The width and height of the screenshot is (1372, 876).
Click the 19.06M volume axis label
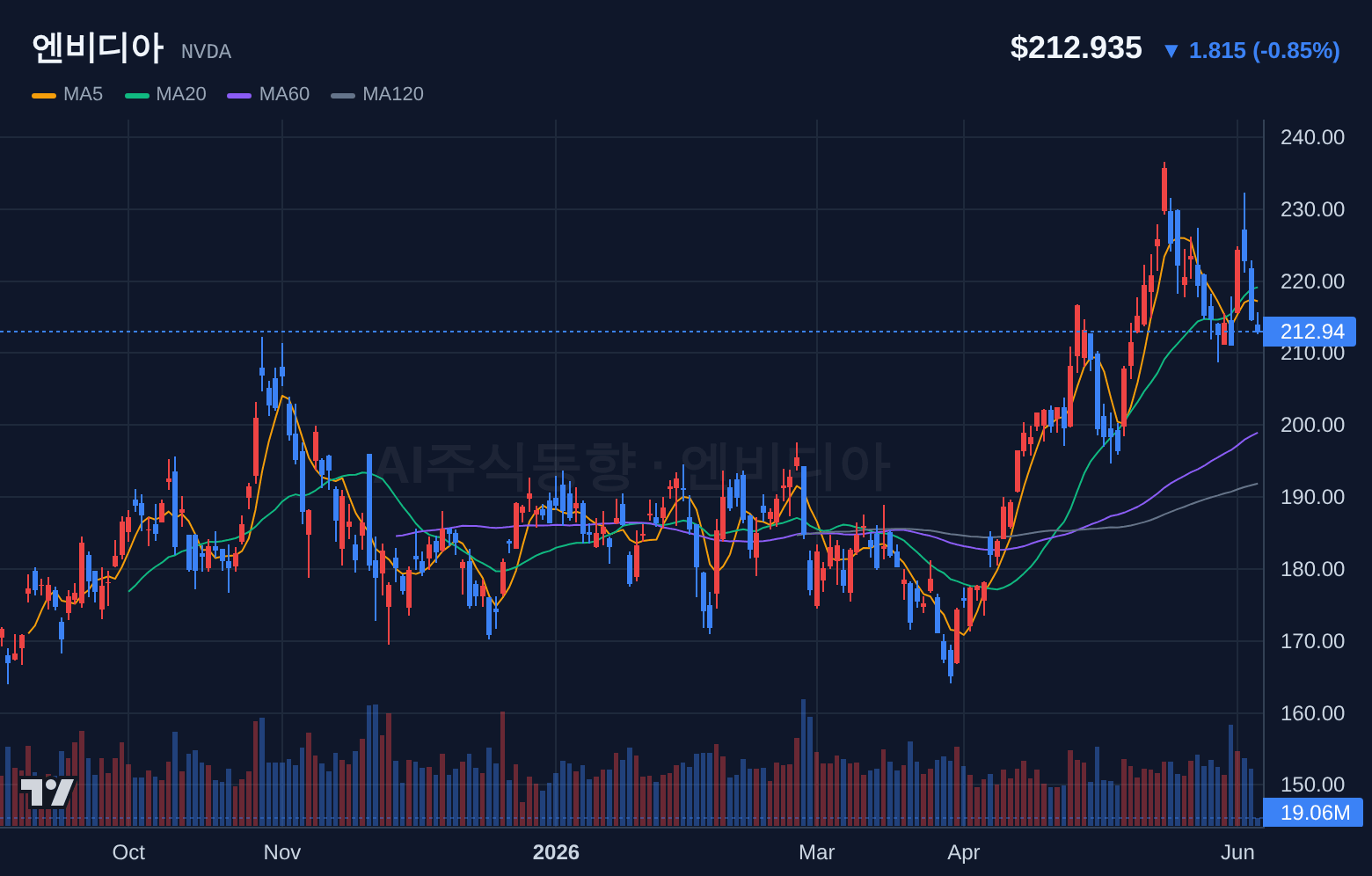point(1313,813)
